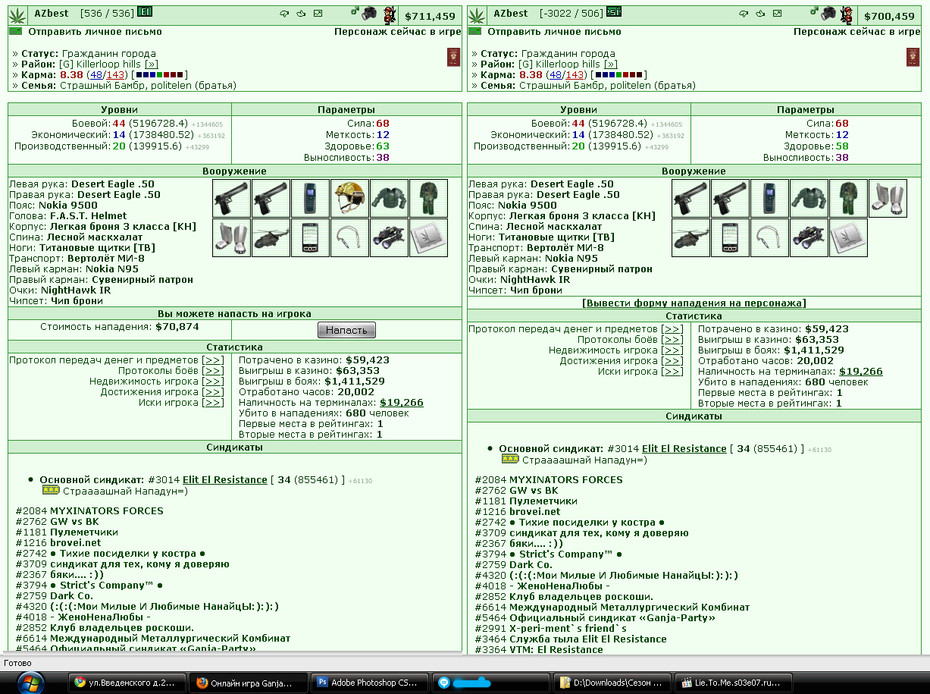
Task: Click the forest camouflage suit icon in right profile
Action: (x=848, y=198)
